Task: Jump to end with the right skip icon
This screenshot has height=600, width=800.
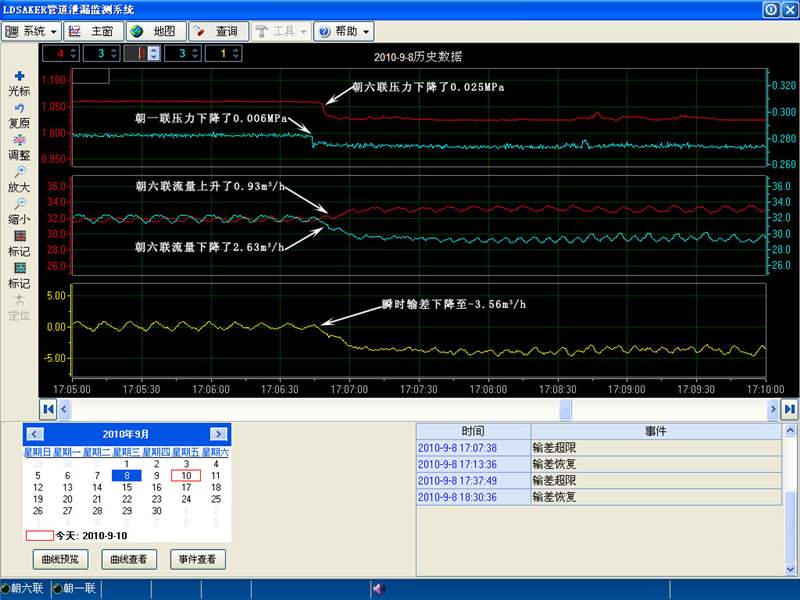Action: 789,408
